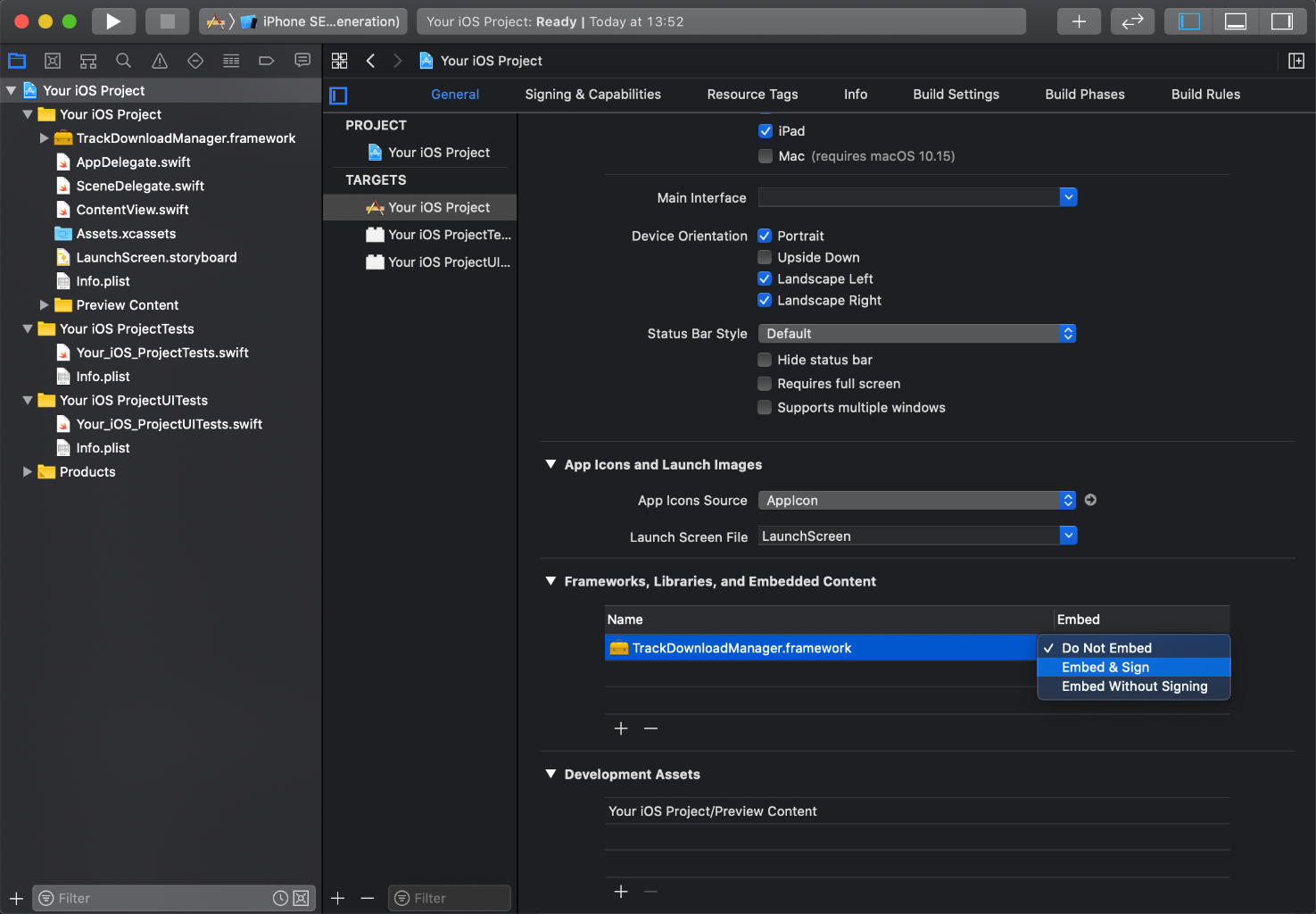Open the Report navigator
This screenshot has width=1316, height=914.
coord(302,61)
